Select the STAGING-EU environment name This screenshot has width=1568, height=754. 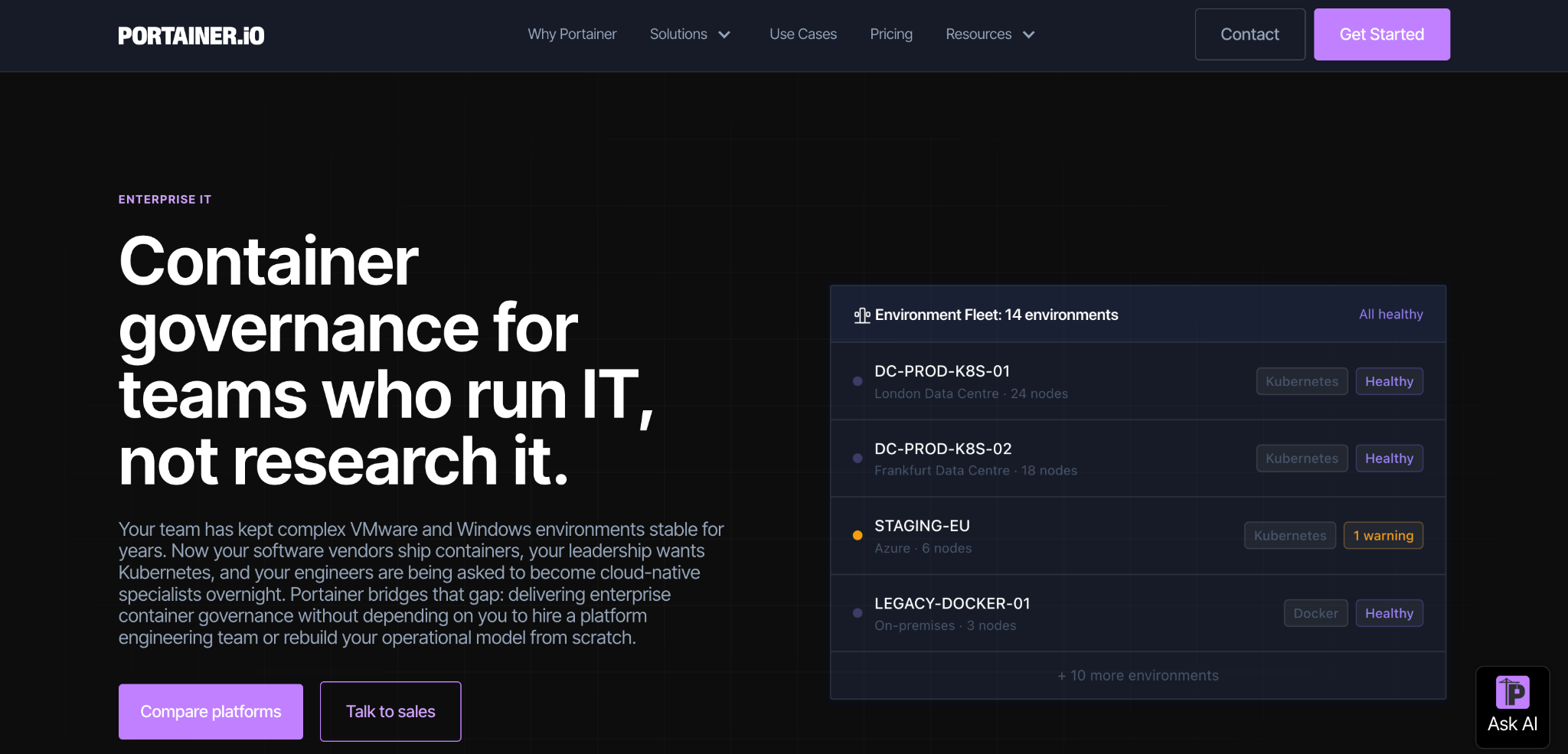(x=922, y=526)
